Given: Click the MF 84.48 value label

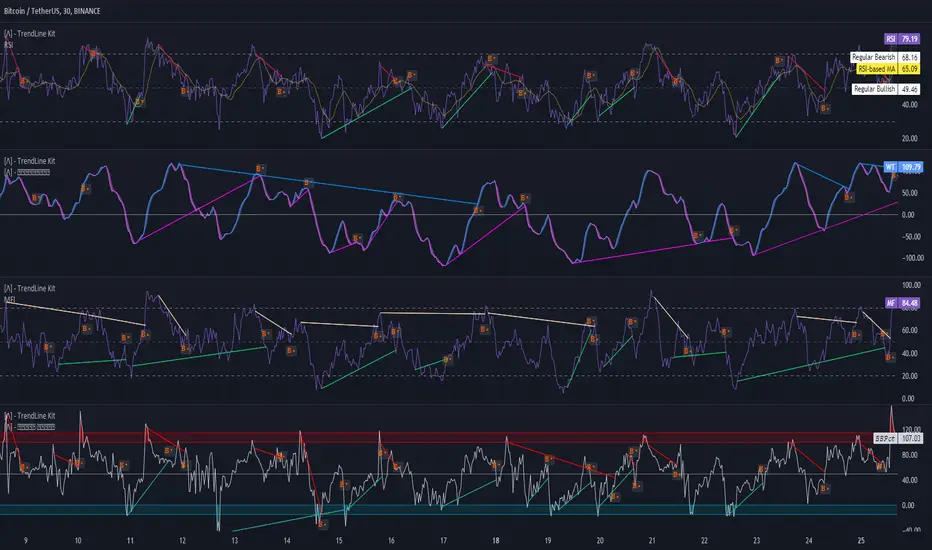Looking at the screenshot, I should (x=903, y=303).
